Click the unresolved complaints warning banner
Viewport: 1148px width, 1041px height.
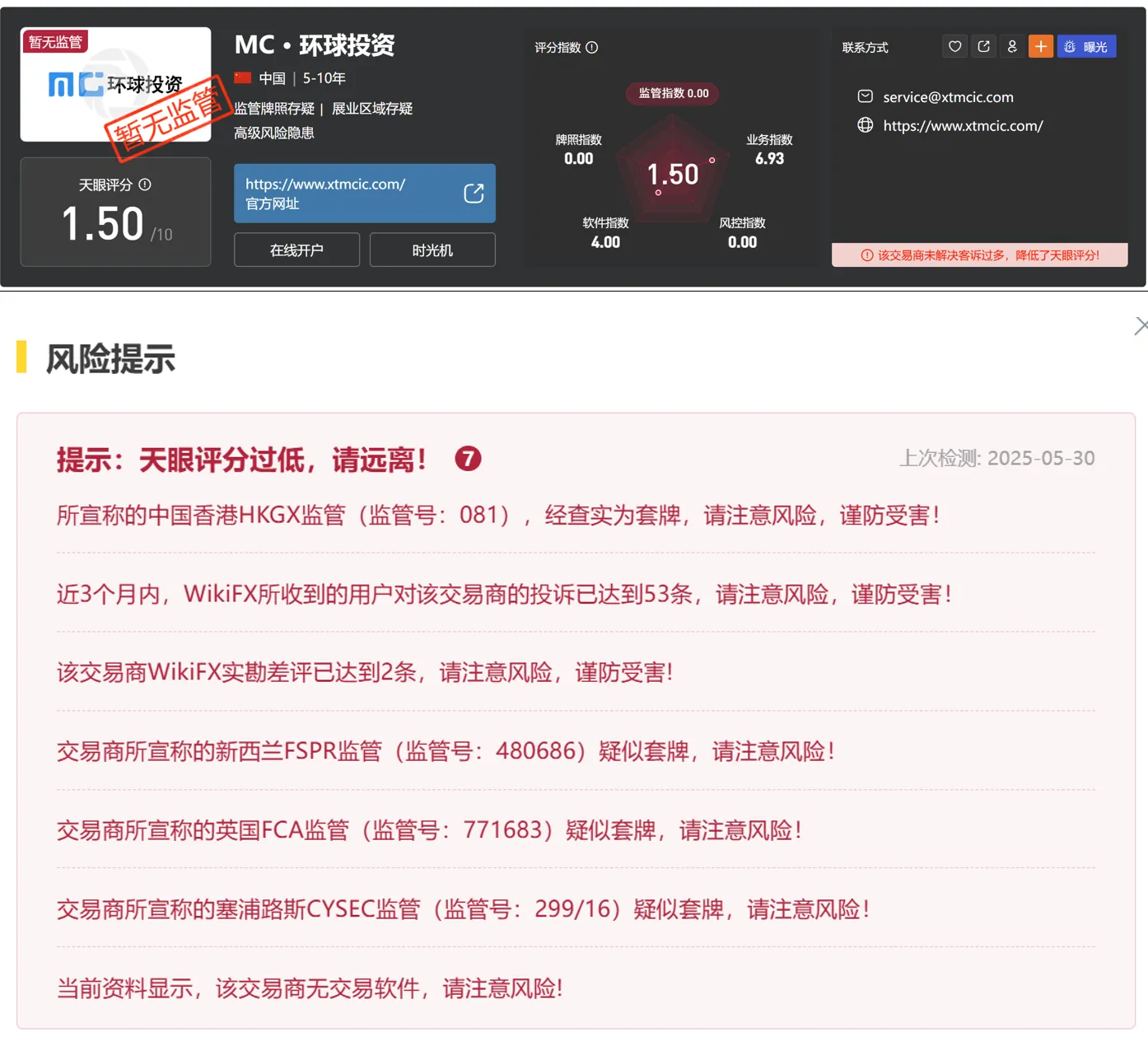point(979,255)
